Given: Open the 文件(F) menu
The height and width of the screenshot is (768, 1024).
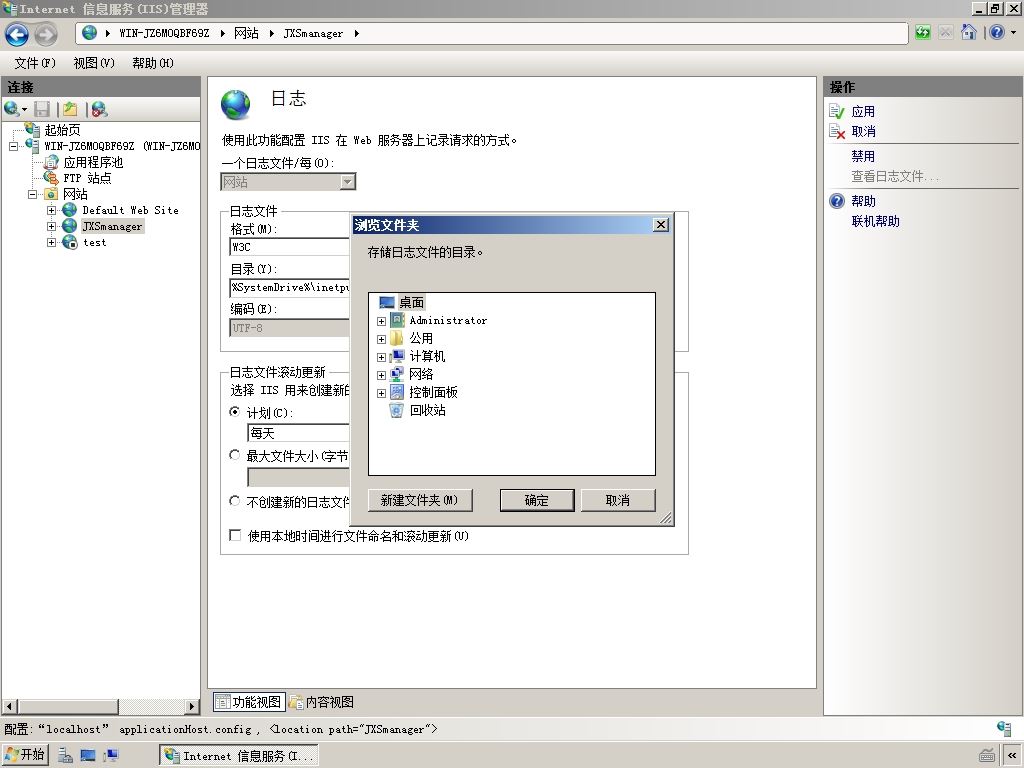Looking at the screenshot, I should 35,63.
